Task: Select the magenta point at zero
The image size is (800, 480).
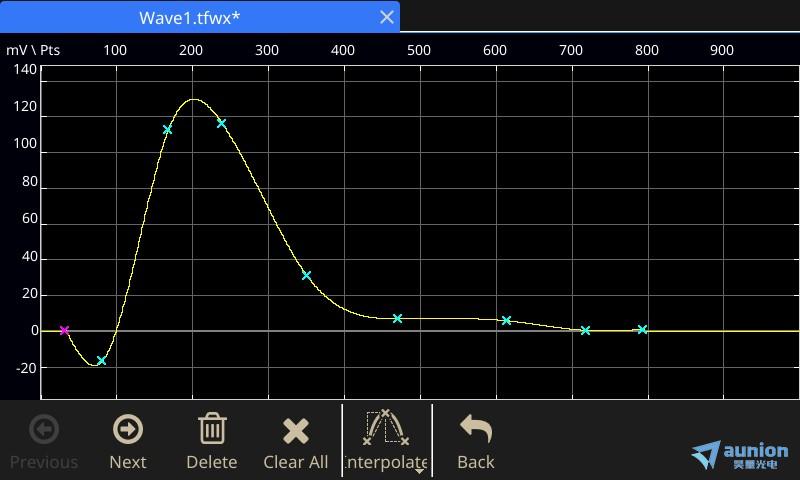Action: click(x=64, y=331)
